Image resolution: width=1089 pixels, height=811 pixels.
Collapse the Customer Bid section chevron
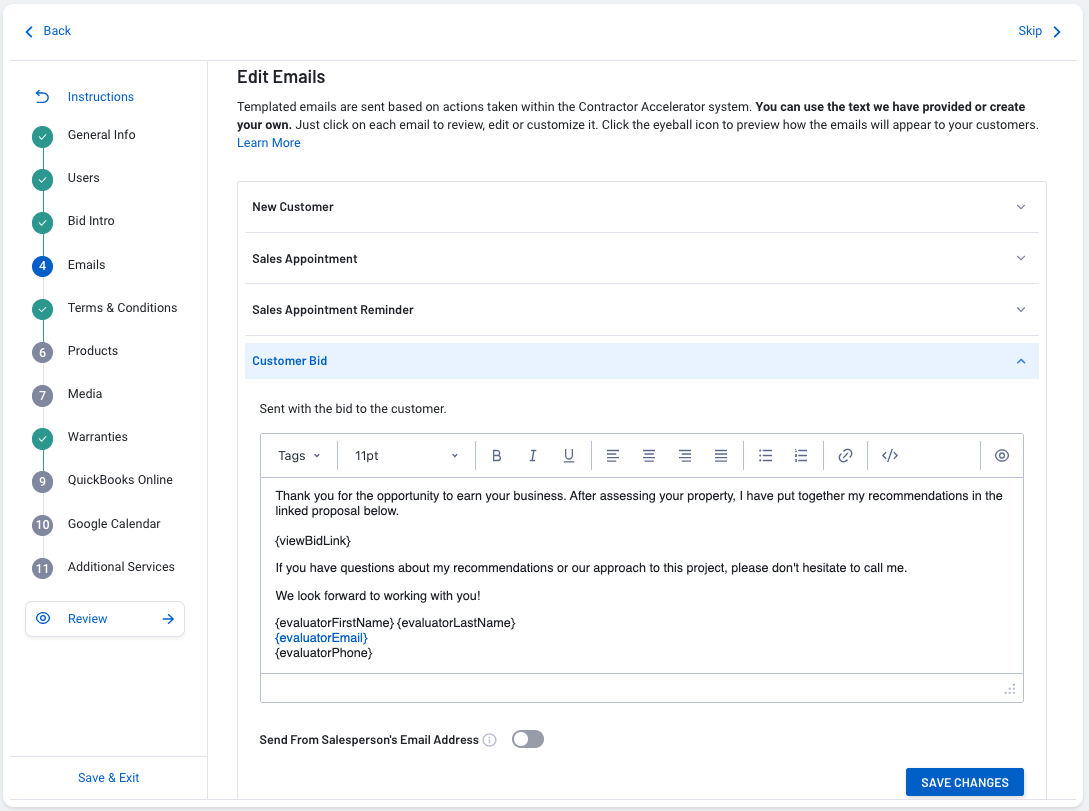pos(1021,361)
